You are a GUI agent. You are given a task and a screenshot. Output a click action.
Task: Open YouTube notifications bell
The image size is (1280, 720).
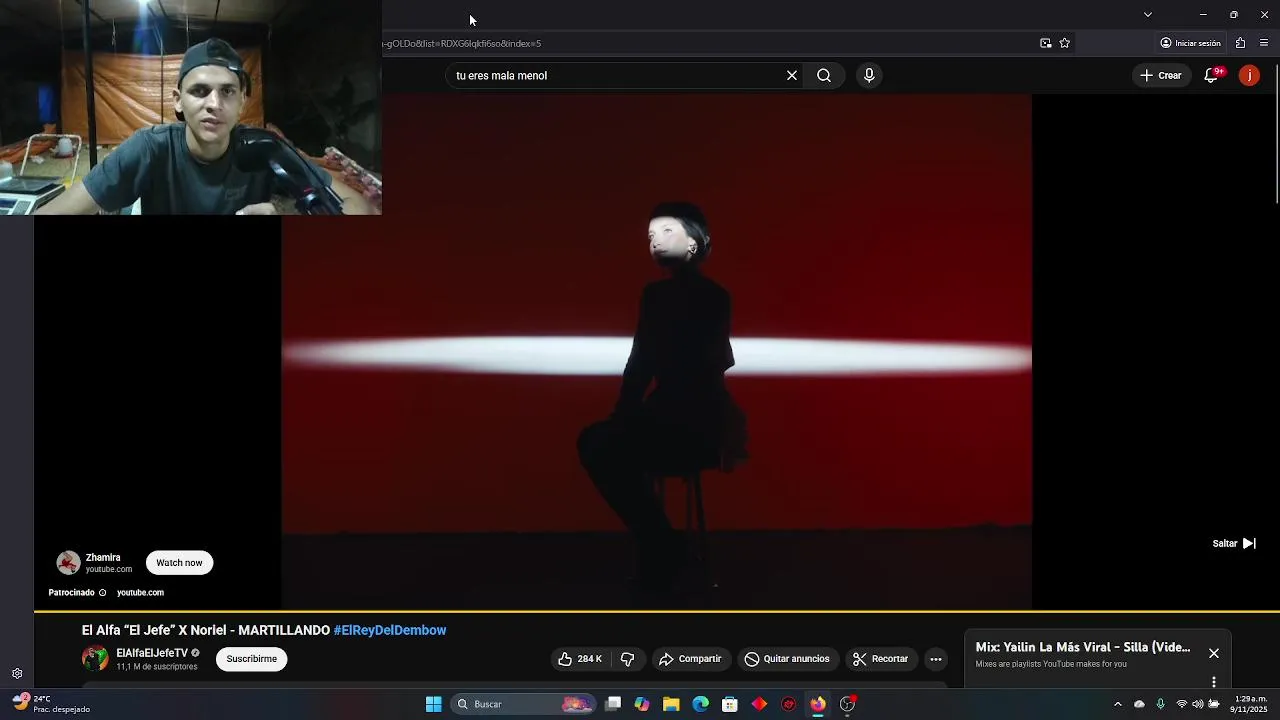click(x=1211, y=75)
